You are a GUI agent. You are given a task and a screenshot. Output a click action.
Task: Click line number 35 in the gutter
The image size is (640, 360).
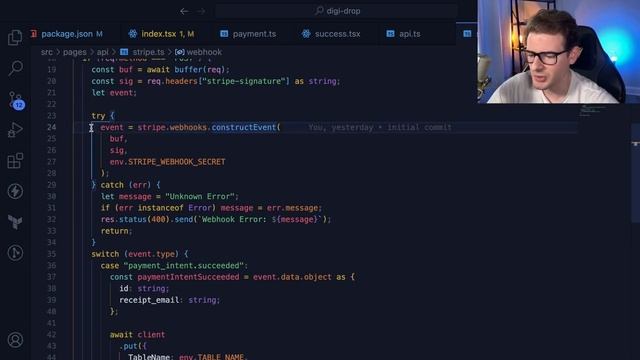point(51,254)
